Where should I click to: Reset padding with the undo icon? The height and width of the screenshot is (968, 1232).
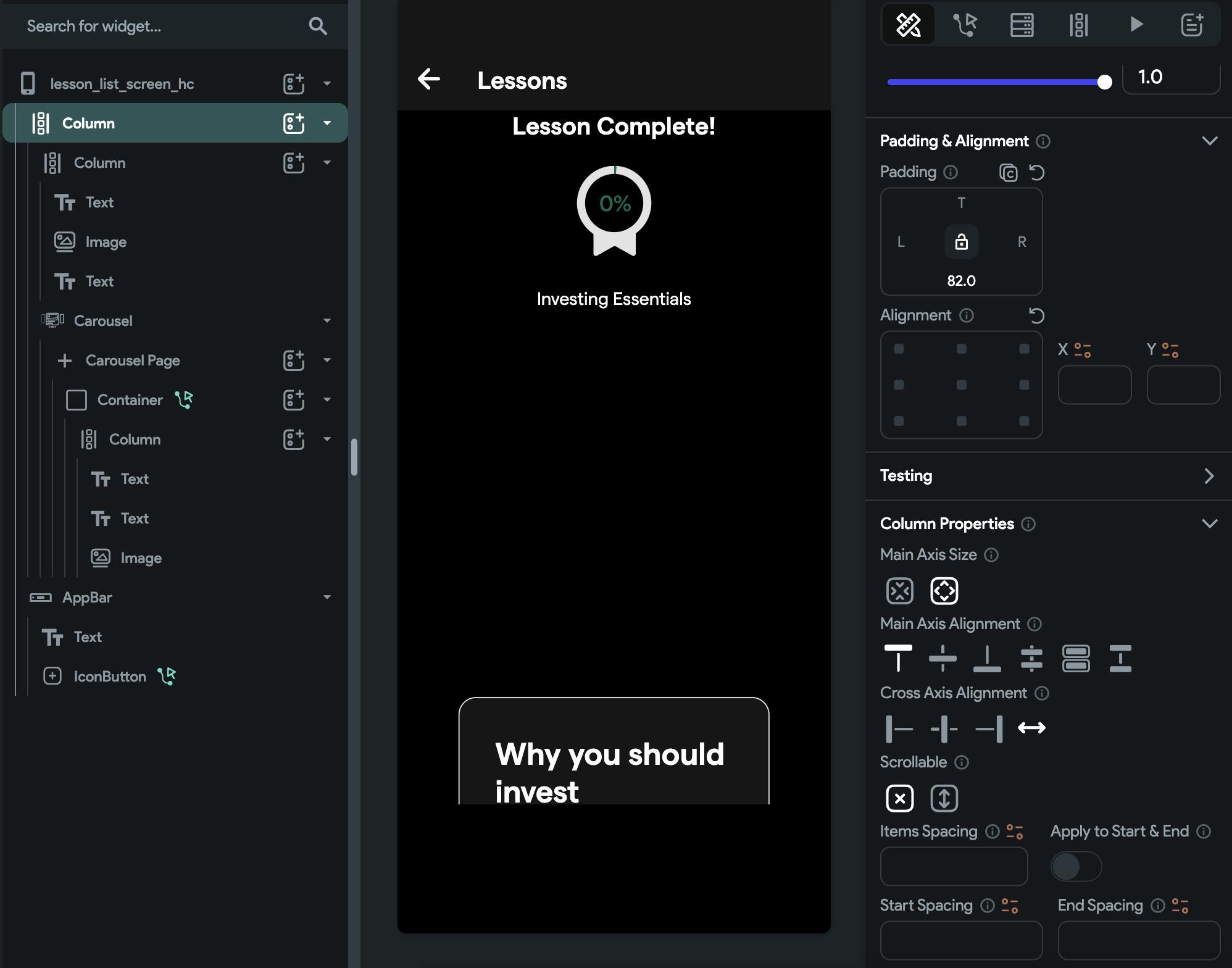point(1037,172)
